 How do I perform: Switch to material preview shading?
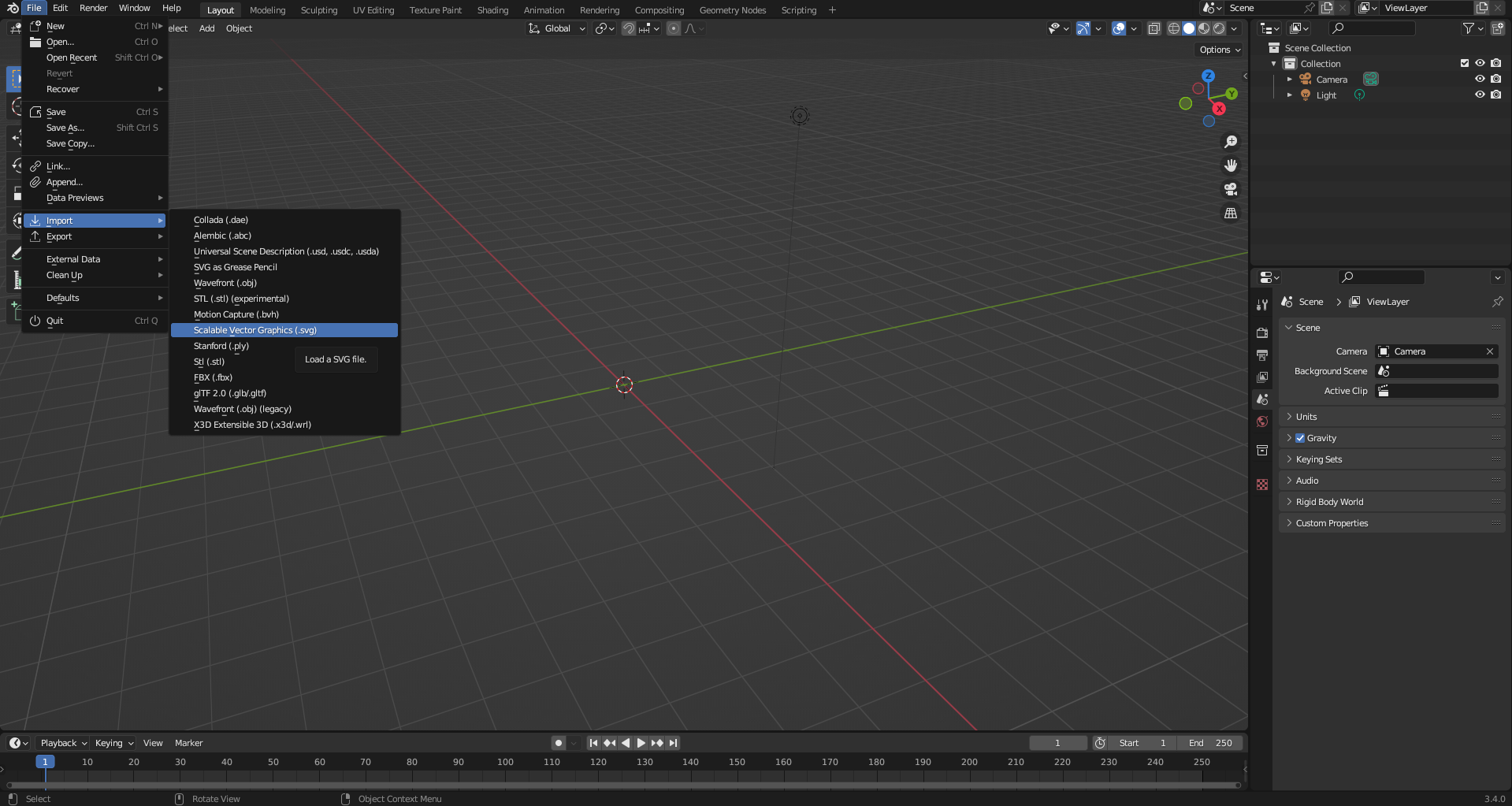click(x=1204, y=28)
